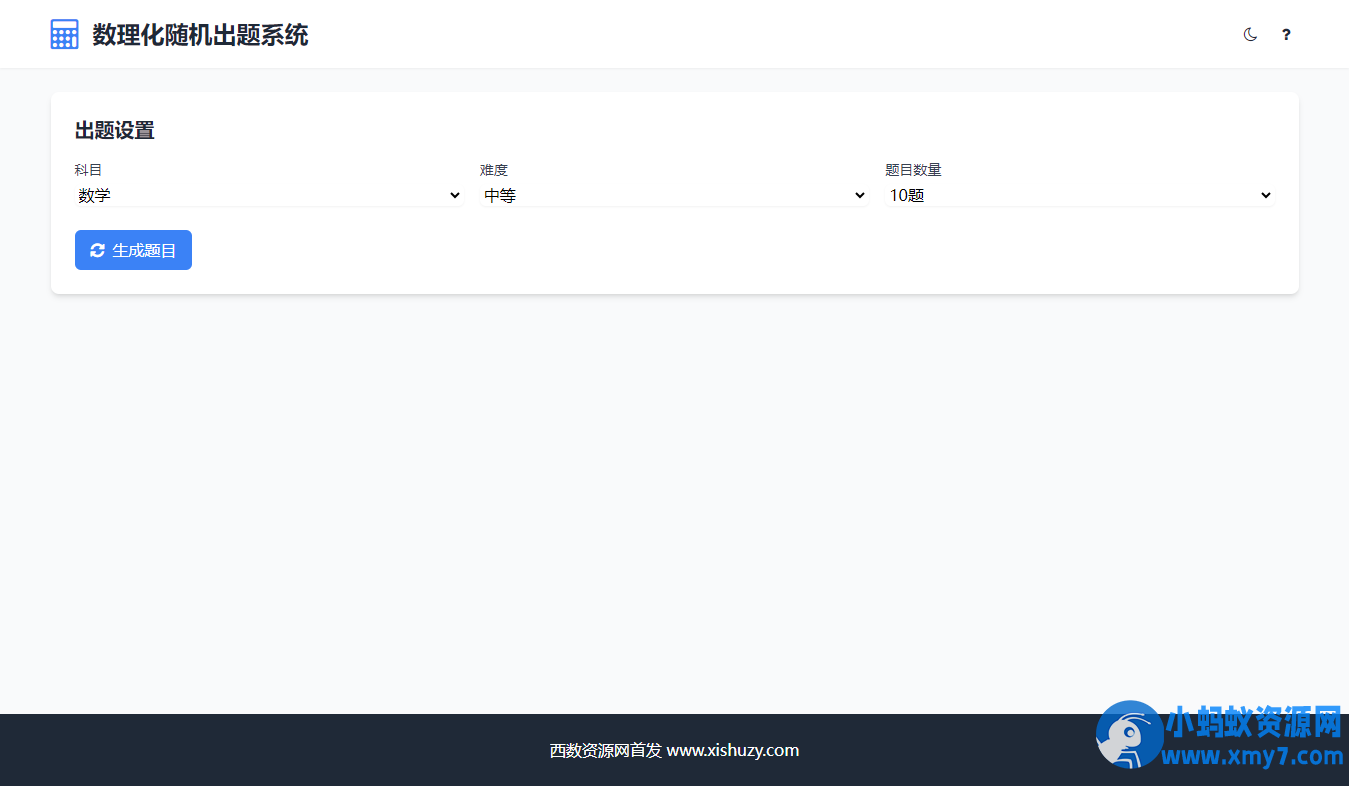Expand the 题目数量 question count dropdown
The width and height of the screenshot is (1349, 786).
click(x=1080, y=195)
